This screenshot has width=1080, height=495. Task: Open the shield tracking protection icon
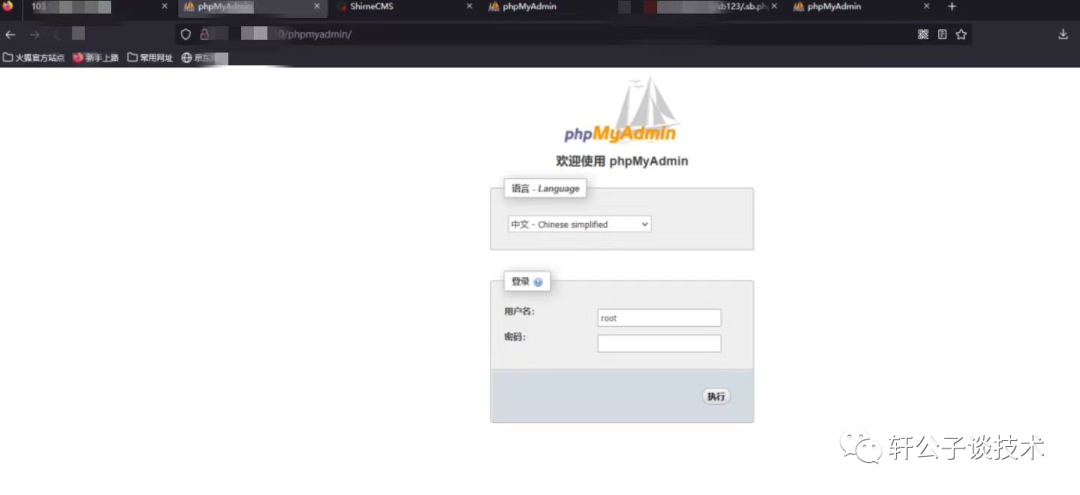[185, 34]
